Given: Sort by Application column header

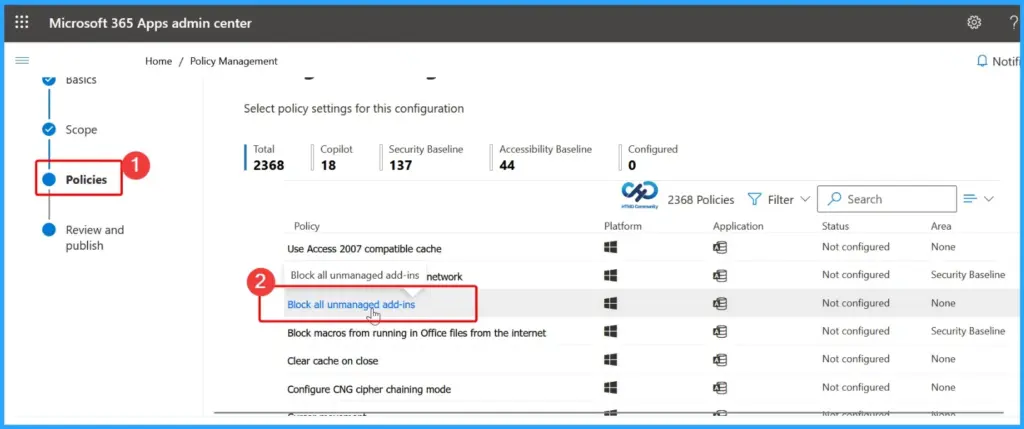Looking at the screenshot, I should pyautogui.click(x=738, y=227).
